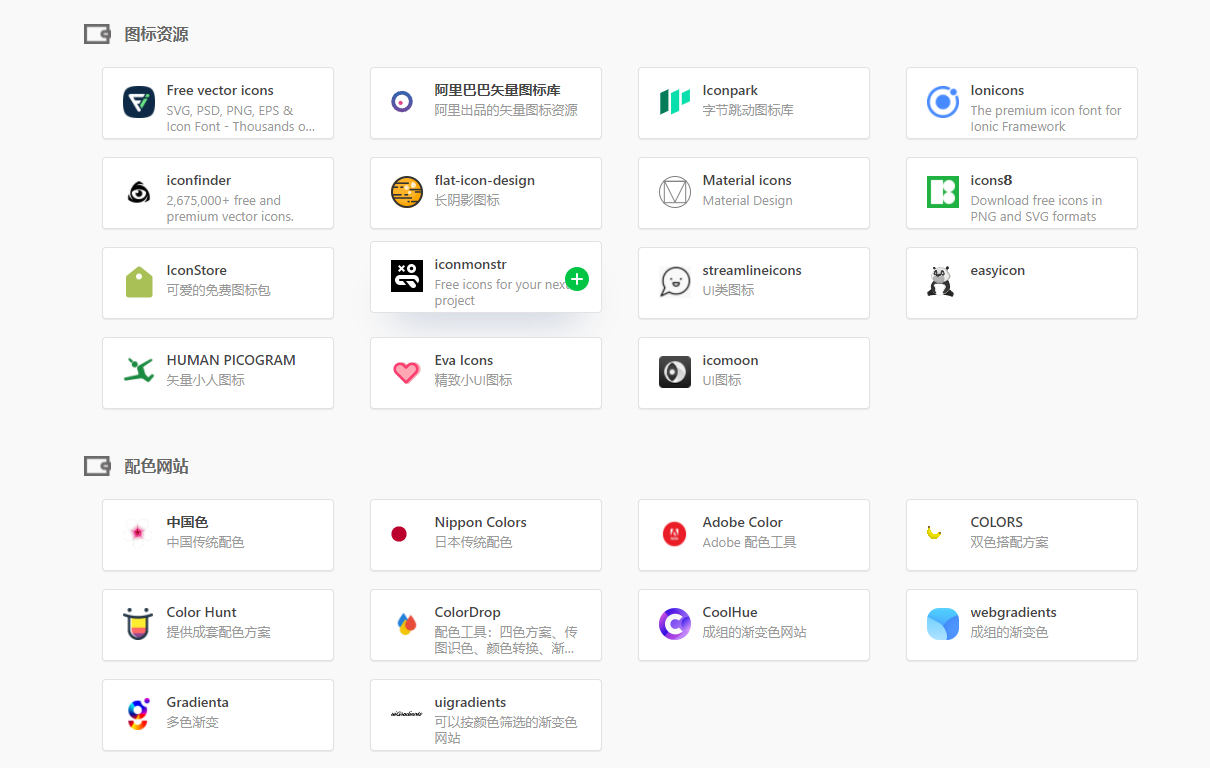This screenshot has height=768, width=1210.
Task: Click the easyicon panda logo
Action: click(940, 282)
